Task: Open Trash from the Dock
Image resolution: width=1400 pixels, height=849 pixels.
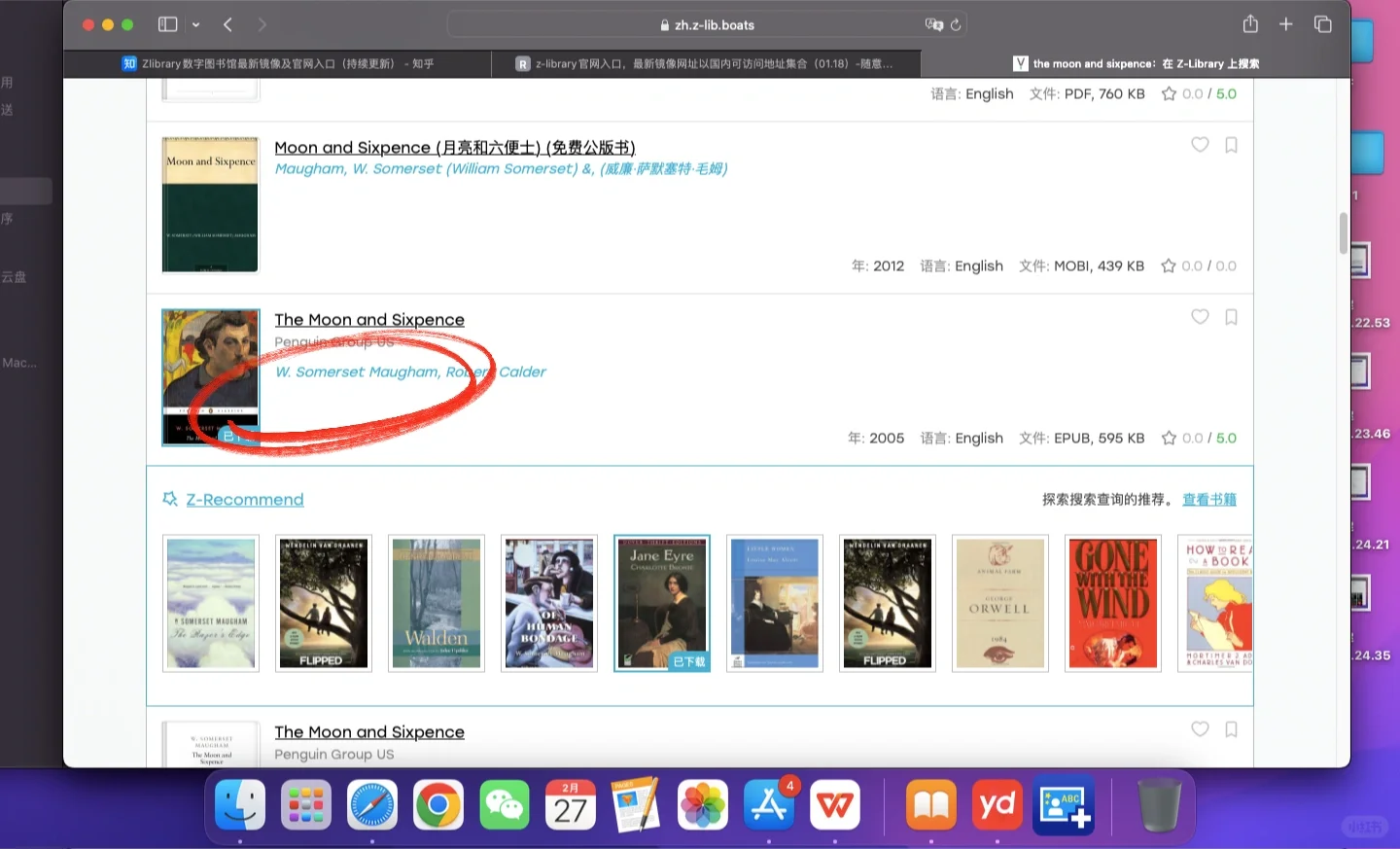Action: (1159, 805)
